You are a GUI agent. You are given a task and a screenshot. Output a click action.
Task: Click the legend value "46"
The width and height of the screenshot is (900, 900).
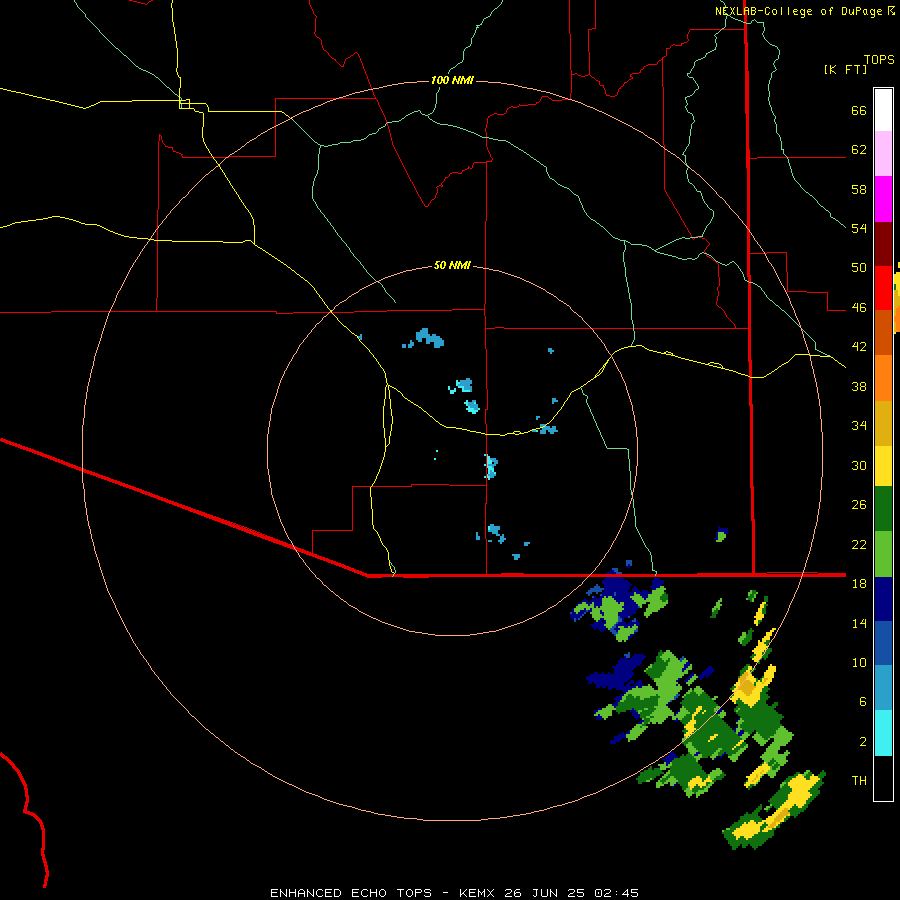[x=859, y=308]
